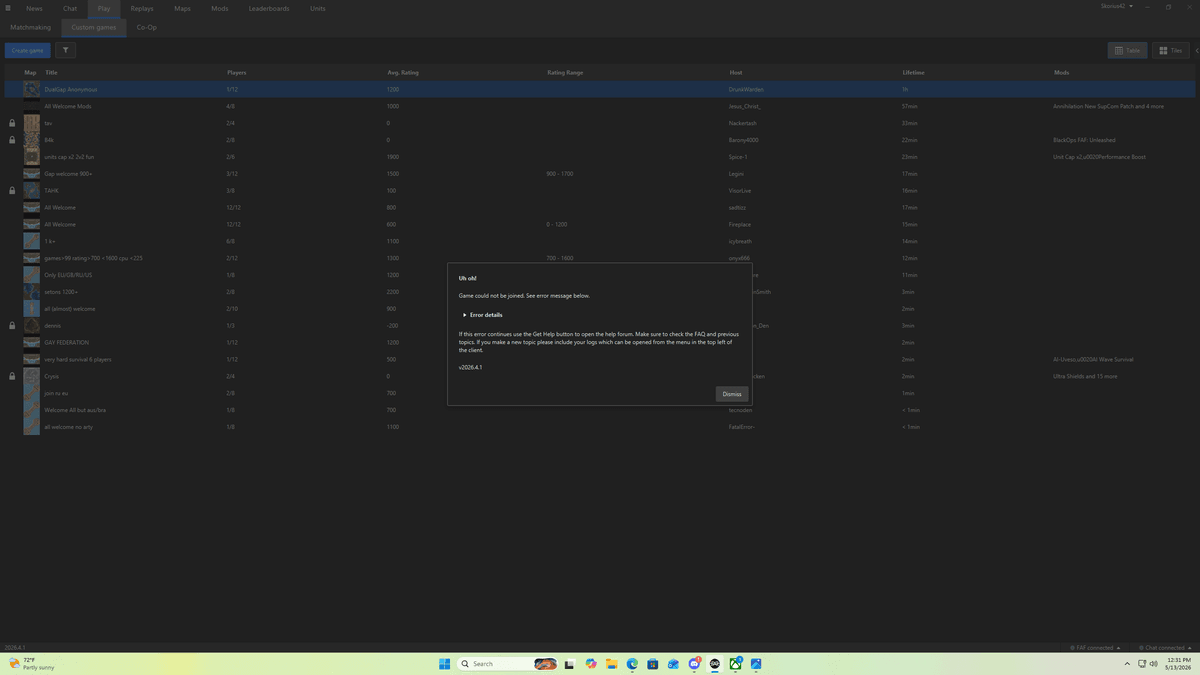This screenshot has width=1200, height=675.
Task: Open the Chat tab
Action: tap(70, 8)
